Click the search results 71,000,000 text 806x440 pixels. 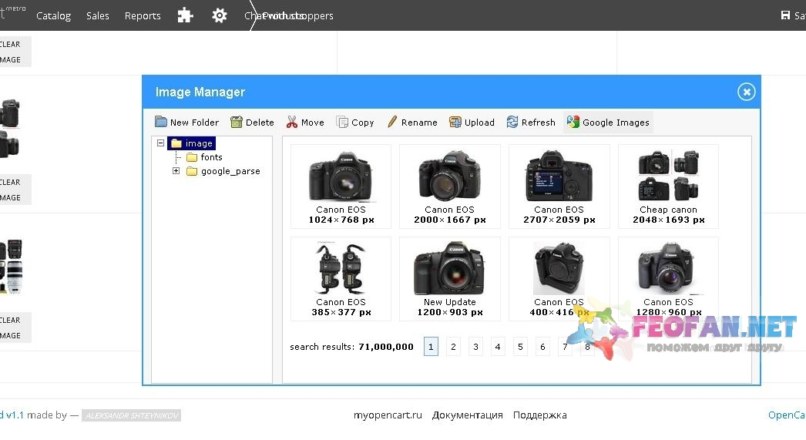click(x=352, y=347)
